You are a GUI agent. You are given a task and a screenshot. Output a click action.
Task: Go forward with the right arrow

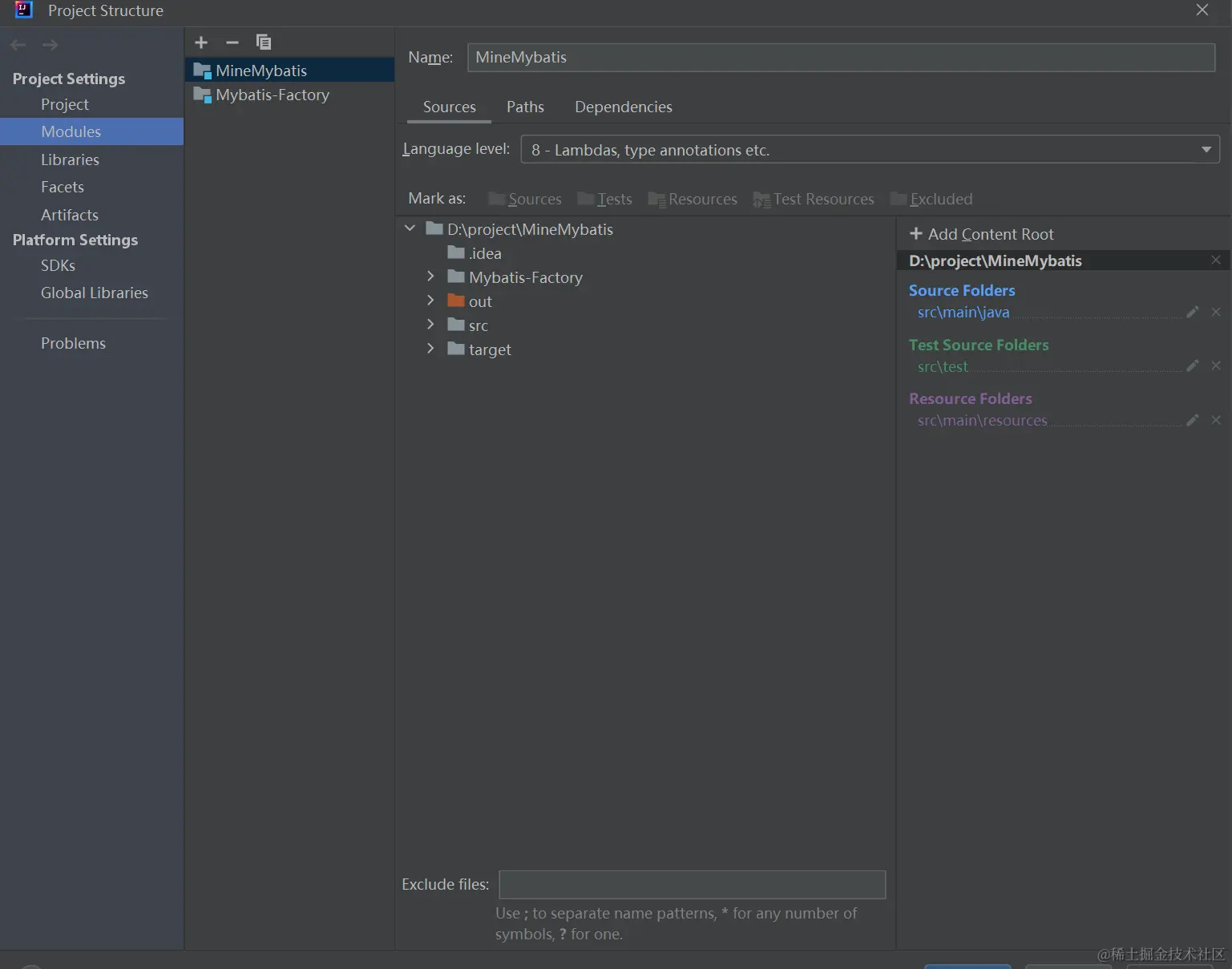click(x=50, y=45)
